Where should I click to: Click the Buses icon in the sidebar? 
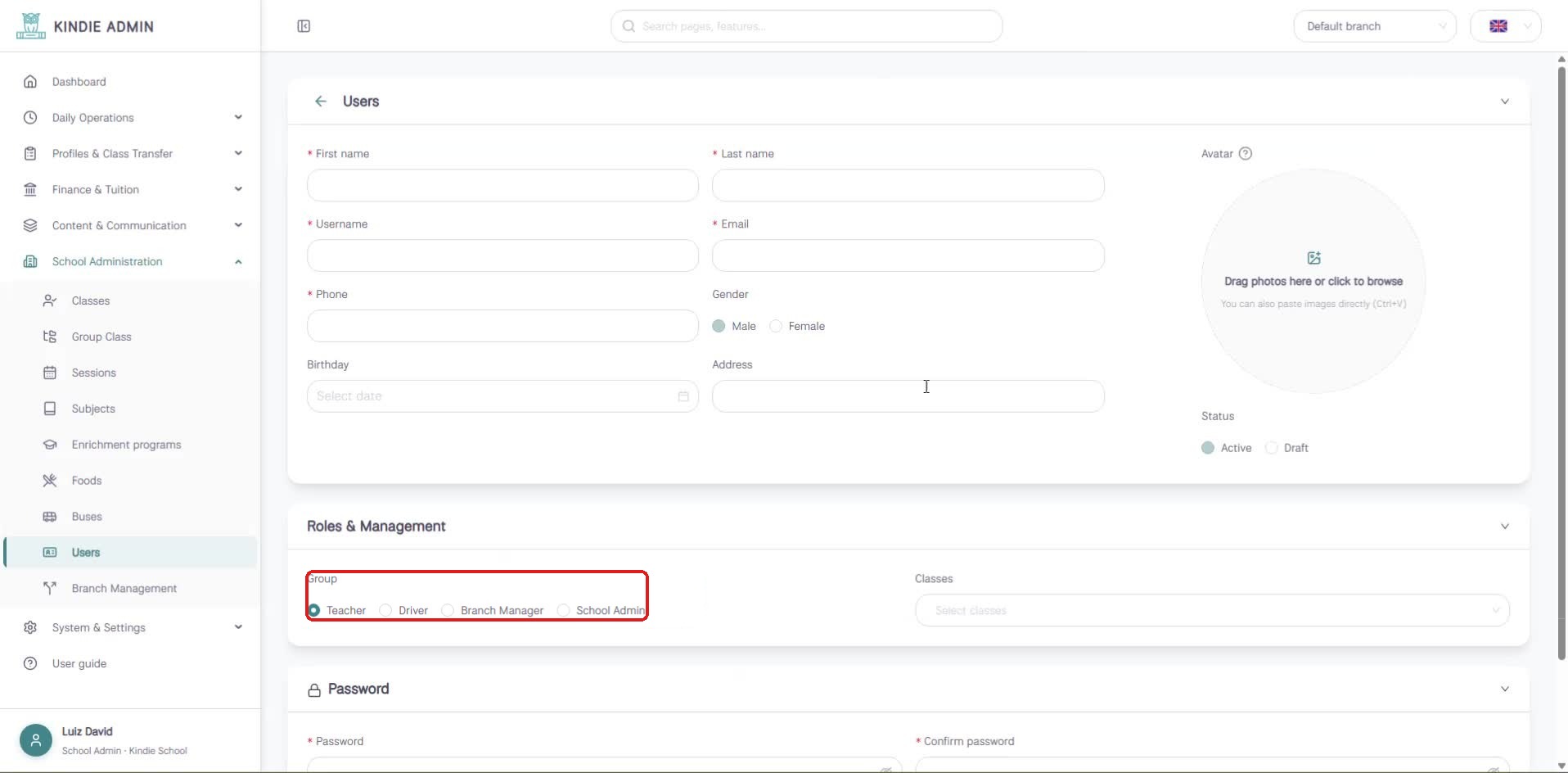coord(50,517)
